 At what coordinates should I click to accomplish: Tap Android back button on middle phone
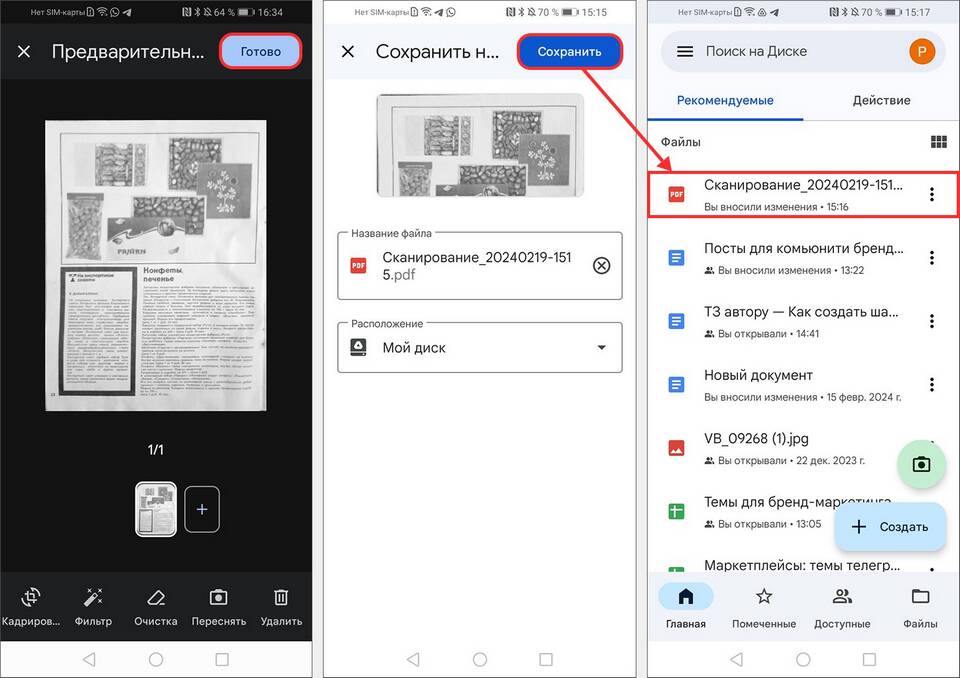(413, 659)
